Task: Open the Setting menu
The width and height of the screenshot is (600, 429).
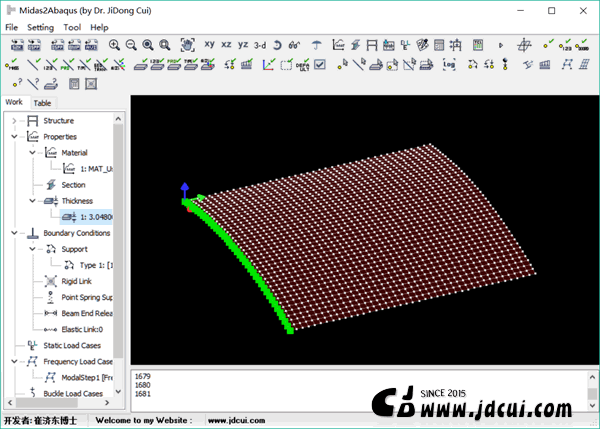Action: [40, 28]
